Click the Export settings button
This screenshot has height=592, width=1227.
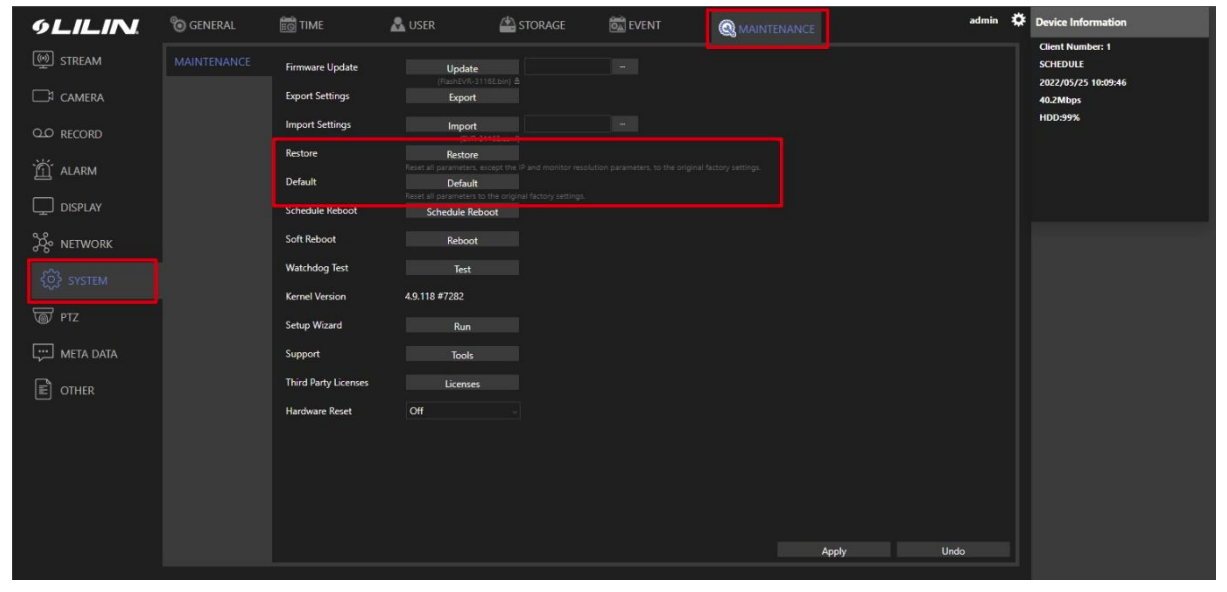[x=462, y=97]
